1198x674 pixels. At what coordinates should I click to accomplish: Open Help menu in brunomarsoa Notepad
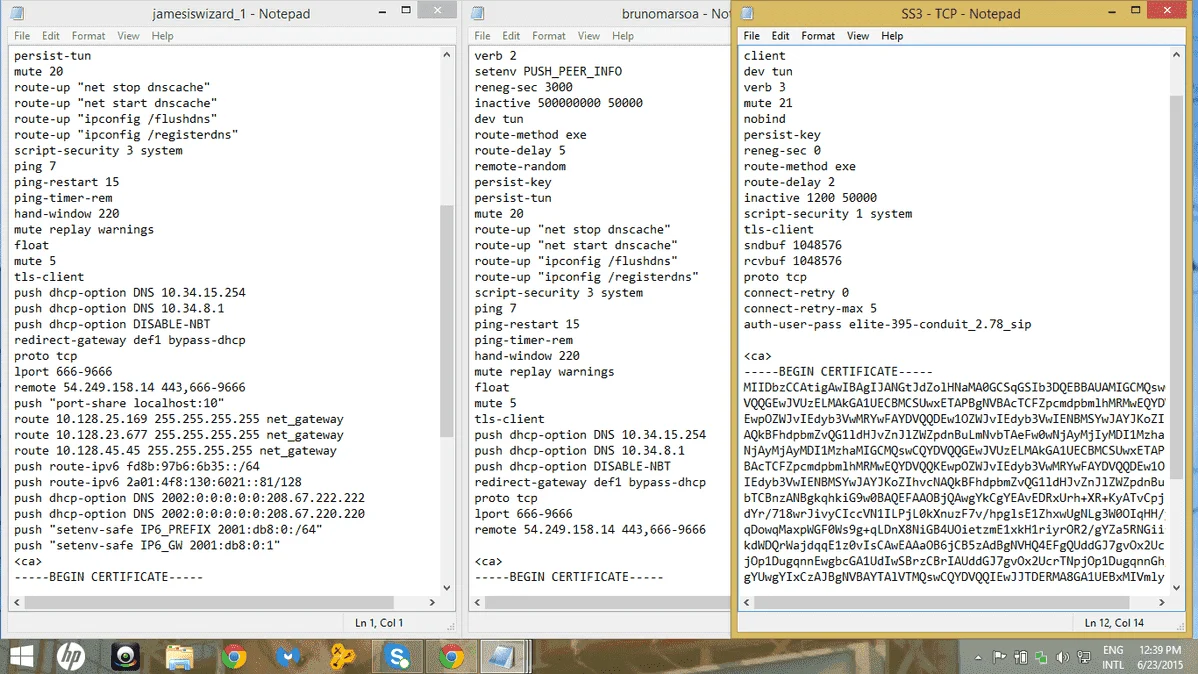click(x=623, y=36)
